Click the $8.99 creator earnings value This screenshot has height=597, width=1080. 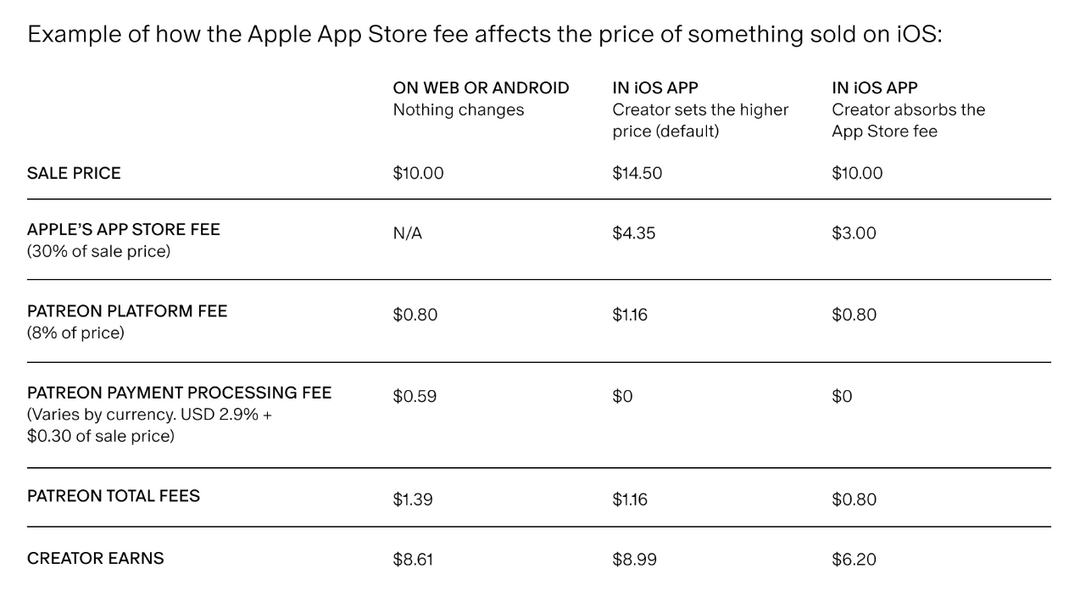click(x=634, y=560)
